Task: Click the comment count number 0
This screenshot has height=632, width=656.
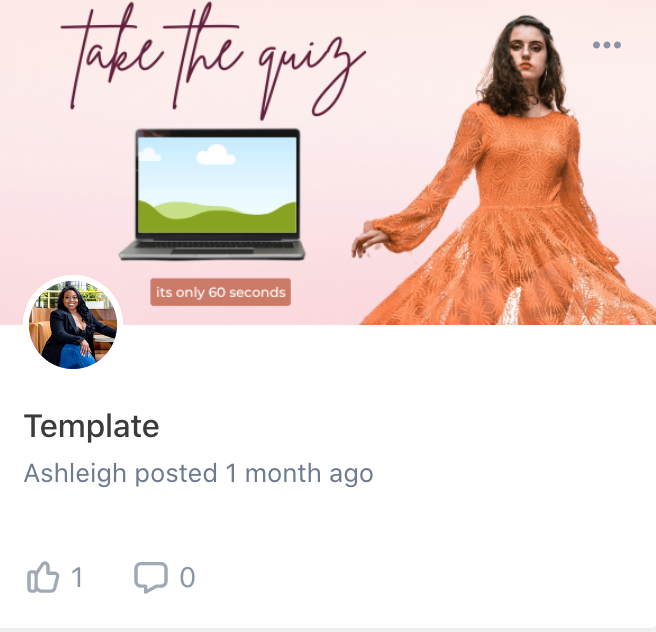Action: 187,578
